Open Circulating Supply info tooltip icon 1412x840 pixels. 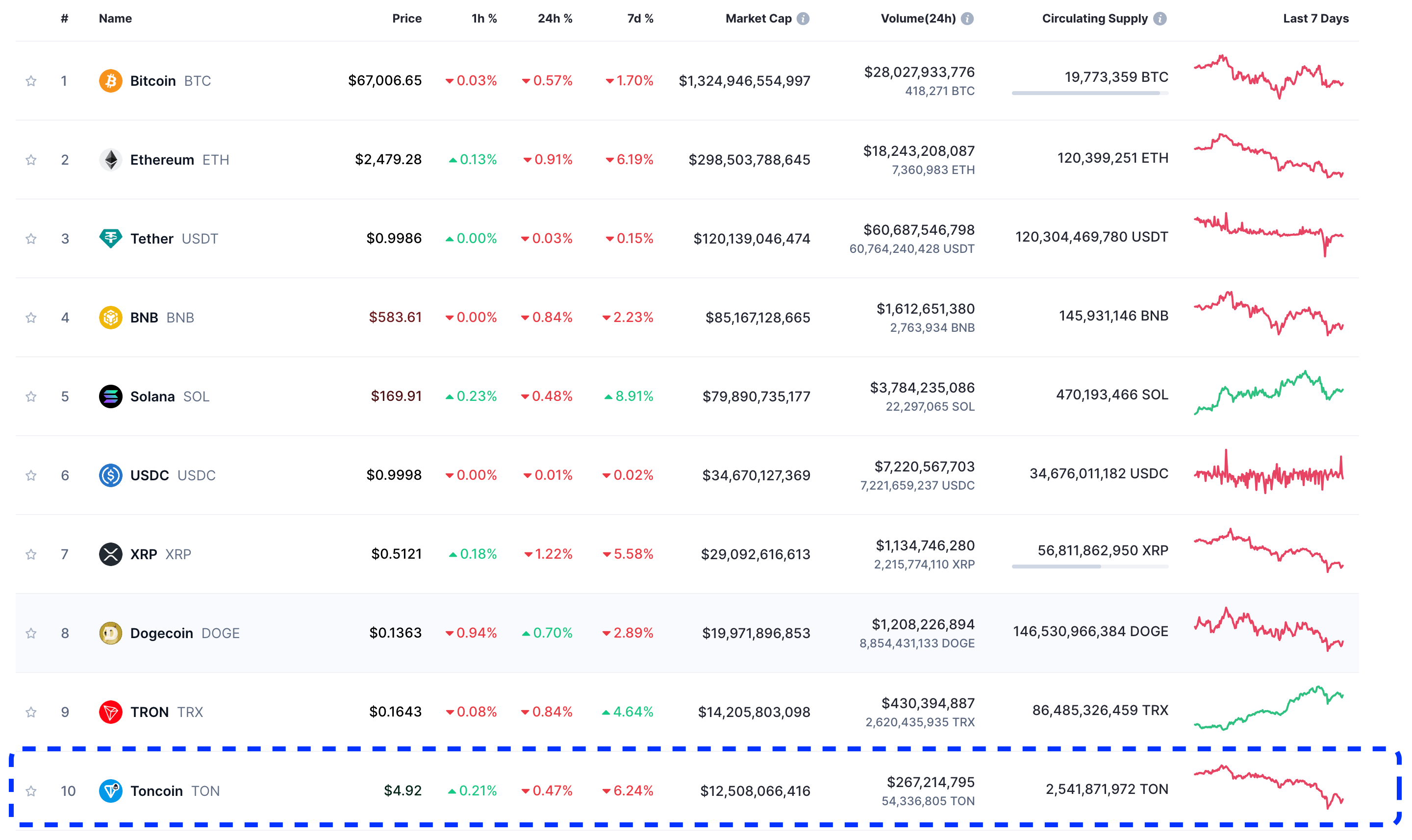pyautogui.click(x=1160, y=19)
